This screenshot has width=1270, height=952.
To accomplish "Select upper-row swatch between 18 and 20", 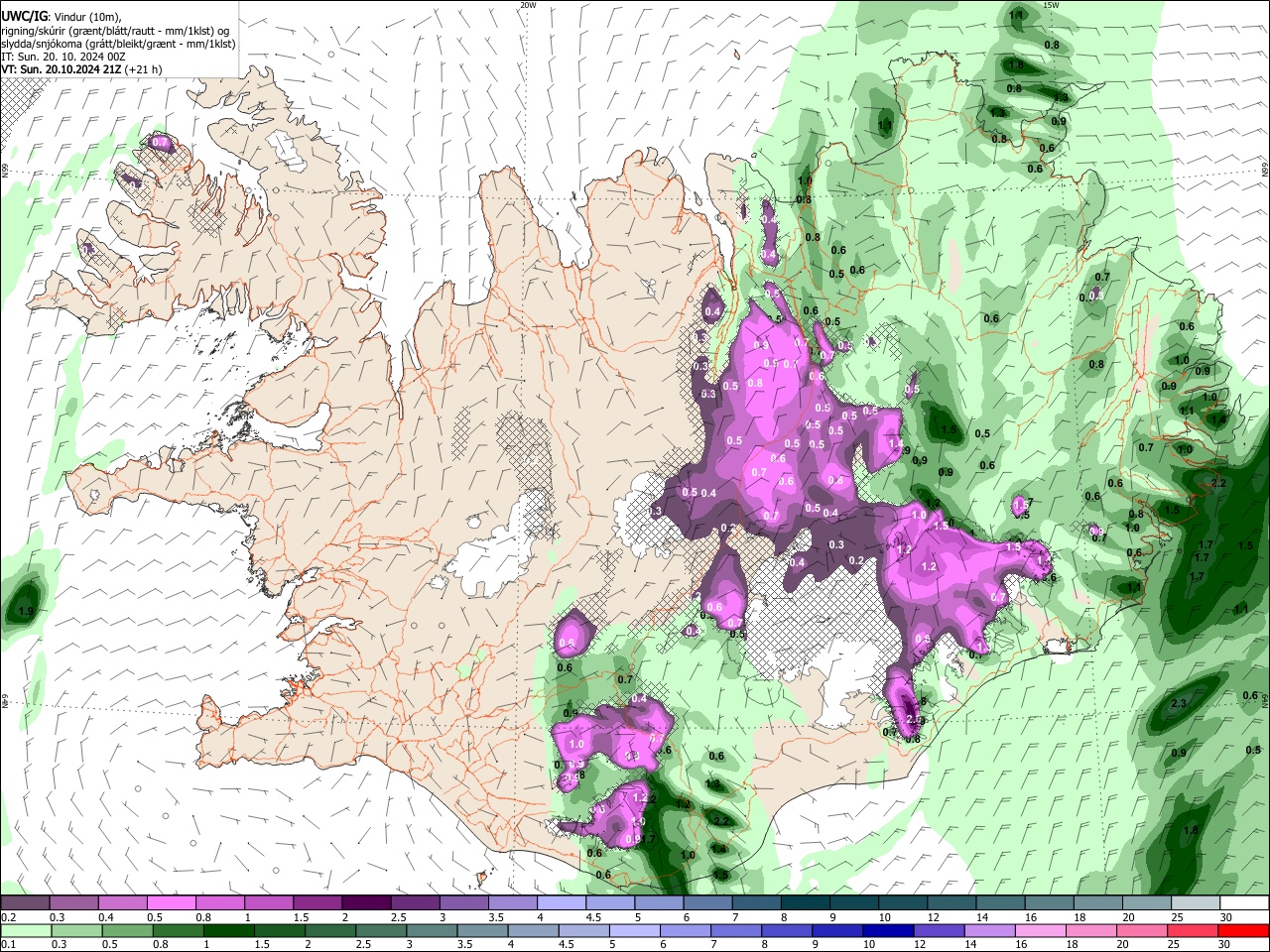I will point(1098,903).
